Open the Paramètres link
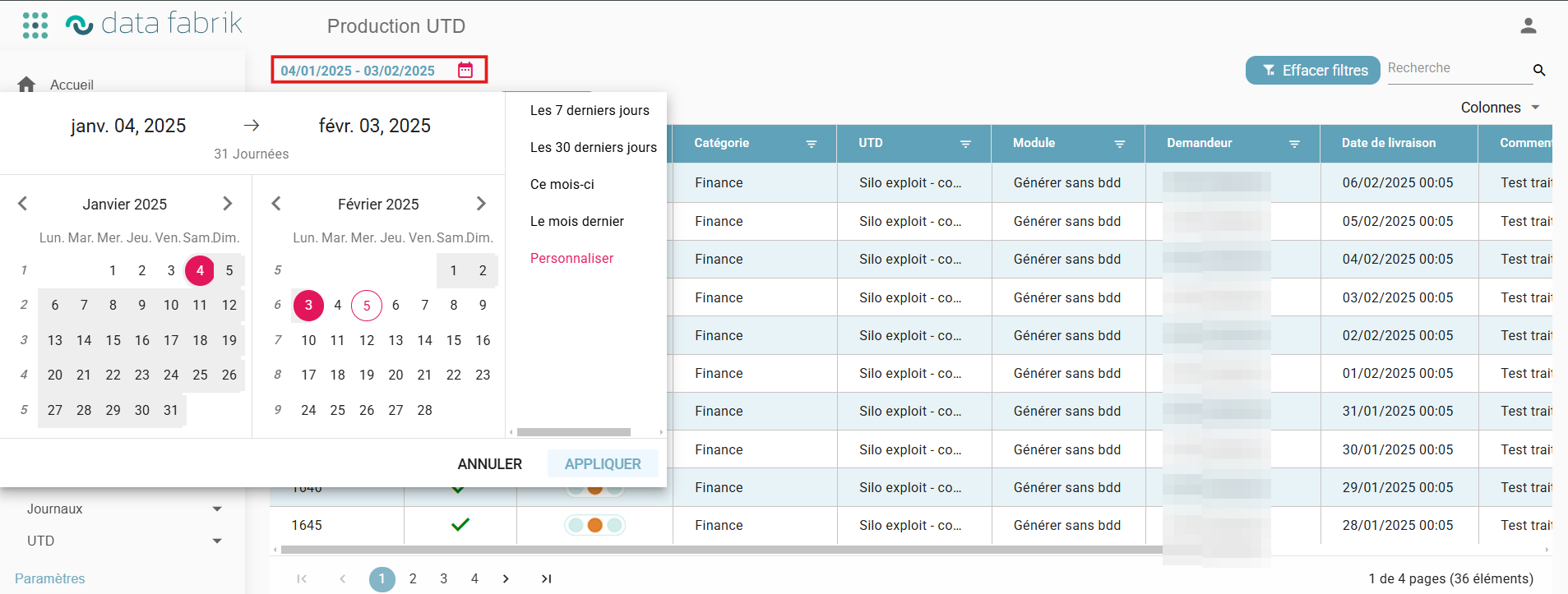The height and width of the screenshot is (594, 1568). 50,578
